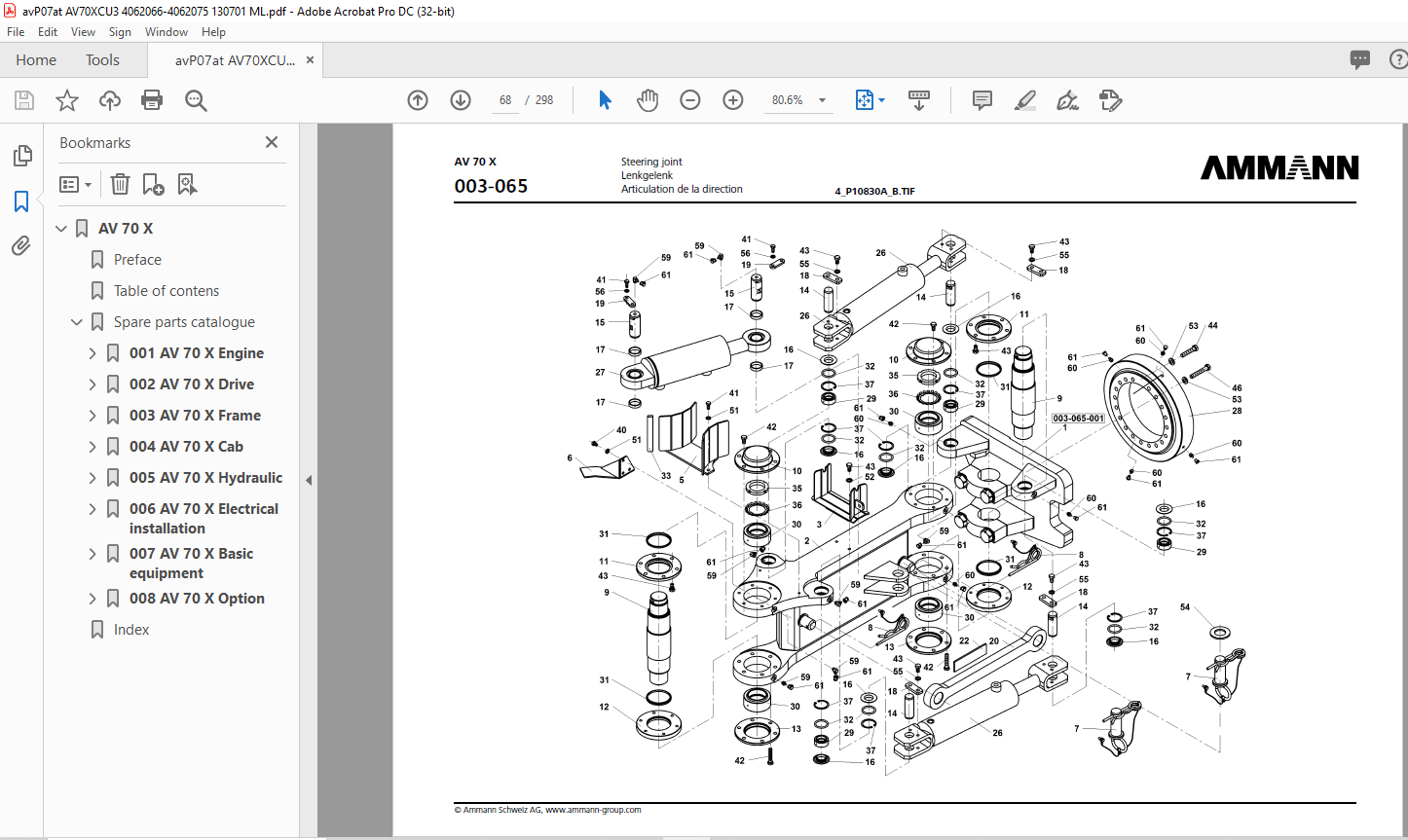Print the document
This screenshot has height=840, width=1408.
[x=152, y=100]
